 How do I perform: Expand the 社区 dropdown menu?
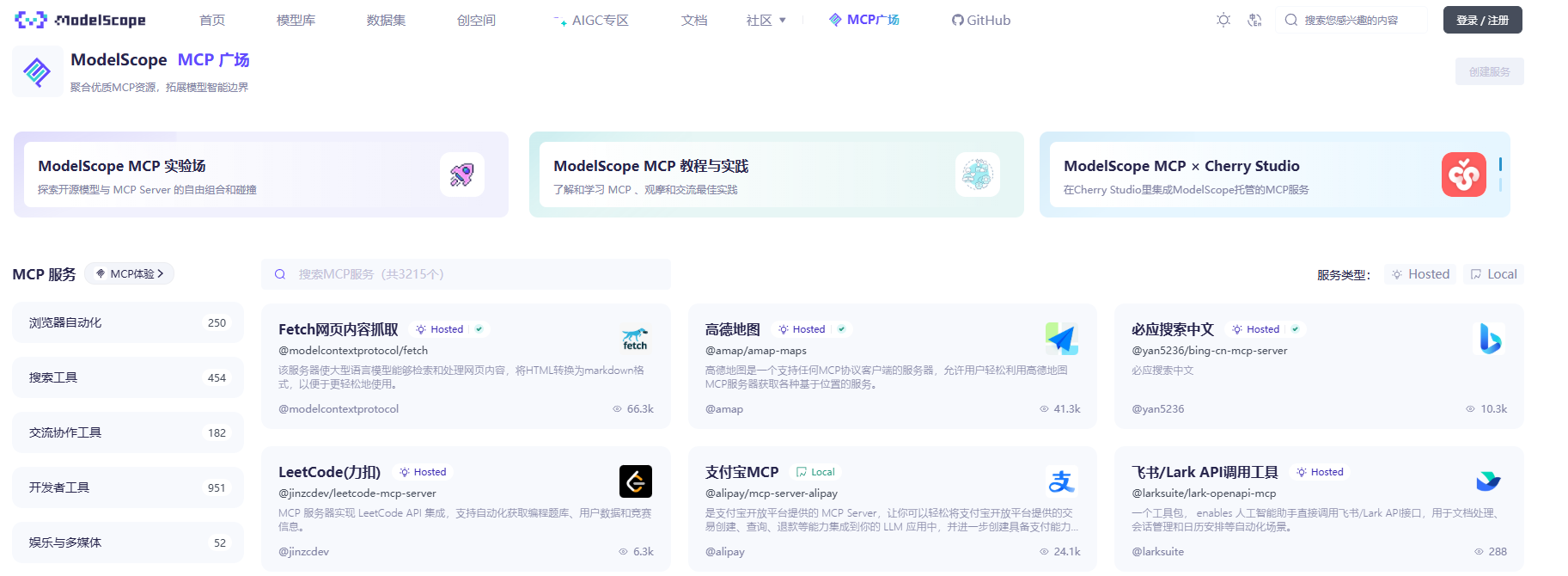766,20
